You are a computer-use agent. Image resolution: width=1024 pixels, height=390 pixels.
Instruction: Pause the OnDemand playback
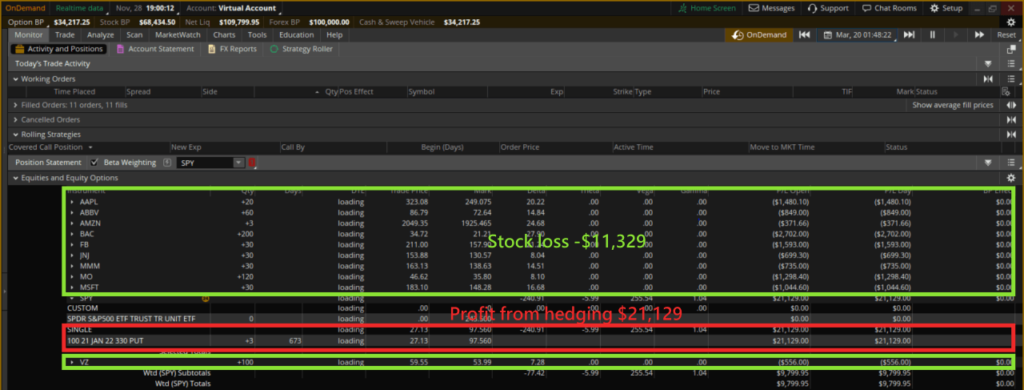click(933, 35)
